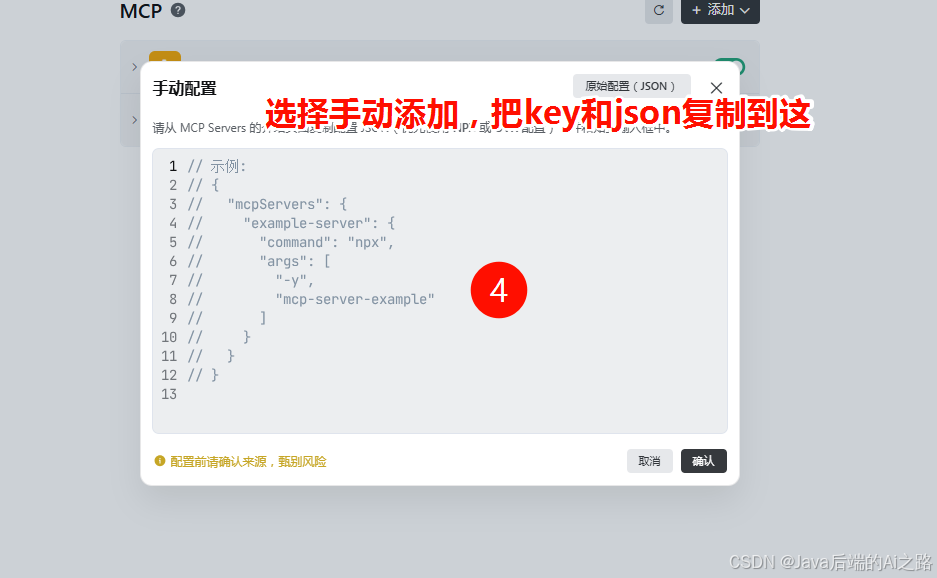This screenshot has height=578, width=937.
Task: Close the 手动配置 dialog
Action: point(716,88)
